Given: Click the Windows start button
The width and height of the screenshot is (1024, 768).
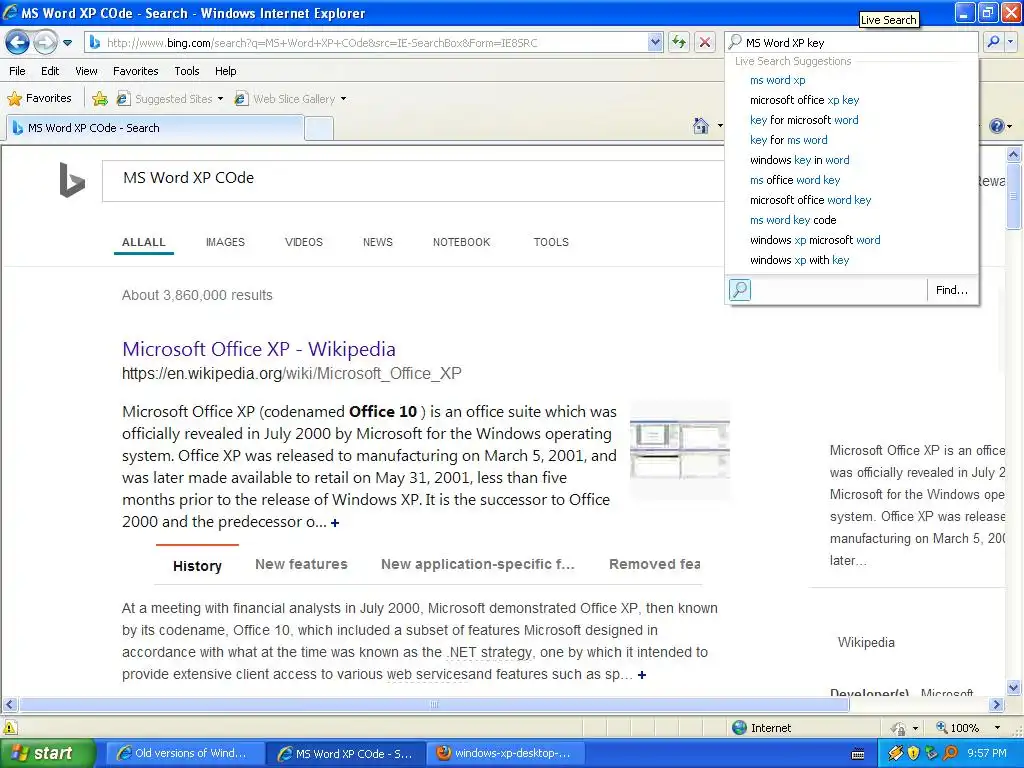Looking at the screenshot, I should pos(47,753).
